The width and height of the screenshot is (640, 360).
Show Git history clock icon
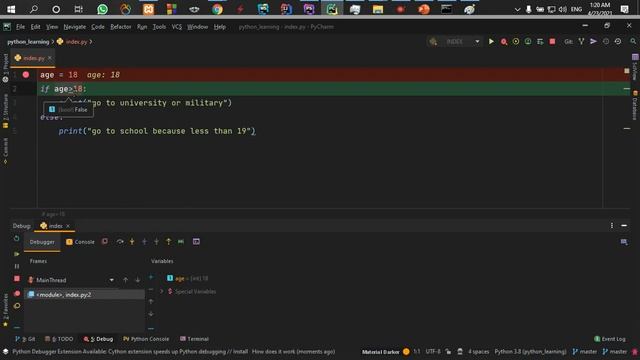point(606,42)
